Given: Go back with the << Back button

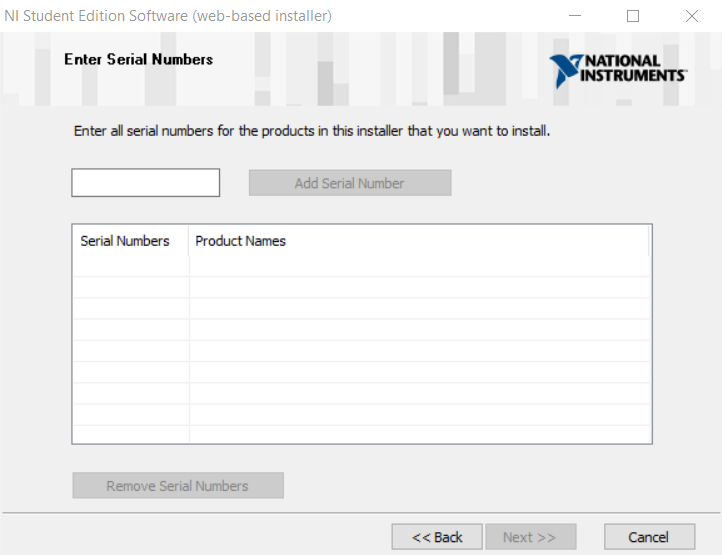Looking at the screenshot, I should [437, 537].
